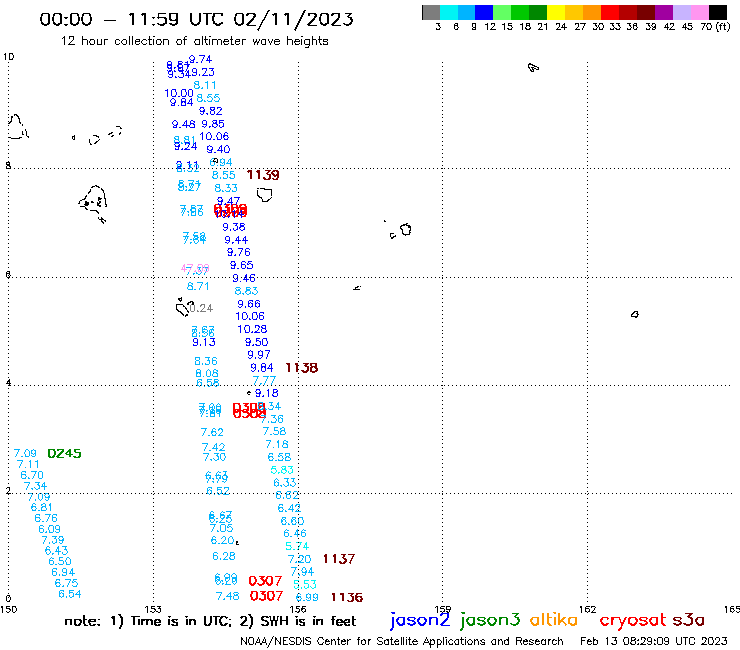Viewport: 740px width, 650px height.
Task: Click the light green 15 ft swatch
Action: click(502, 12)
